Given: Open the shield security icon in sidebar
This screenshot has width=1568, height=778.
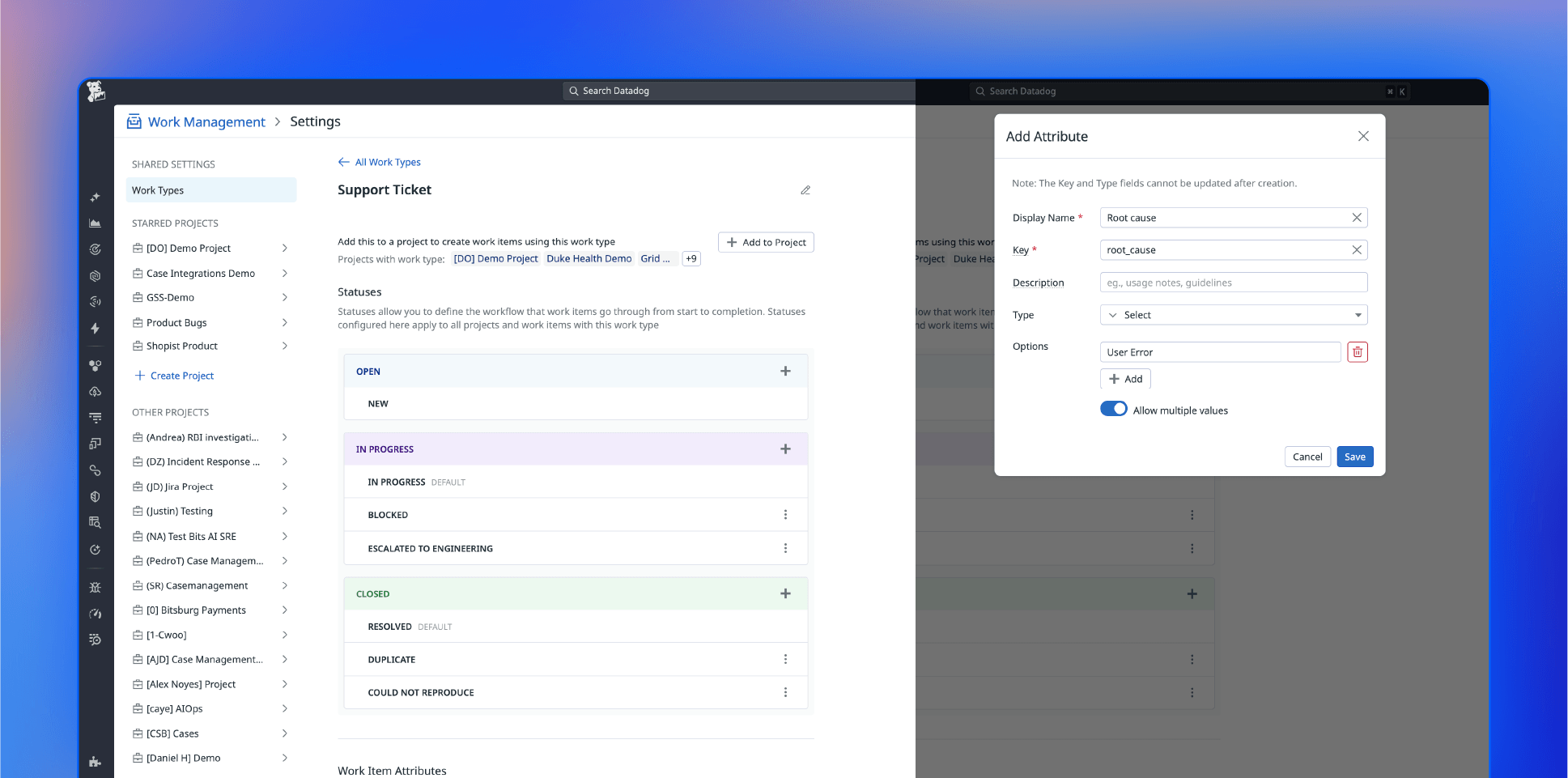Looking at the screenshot, I should click(x=95, y=496).
